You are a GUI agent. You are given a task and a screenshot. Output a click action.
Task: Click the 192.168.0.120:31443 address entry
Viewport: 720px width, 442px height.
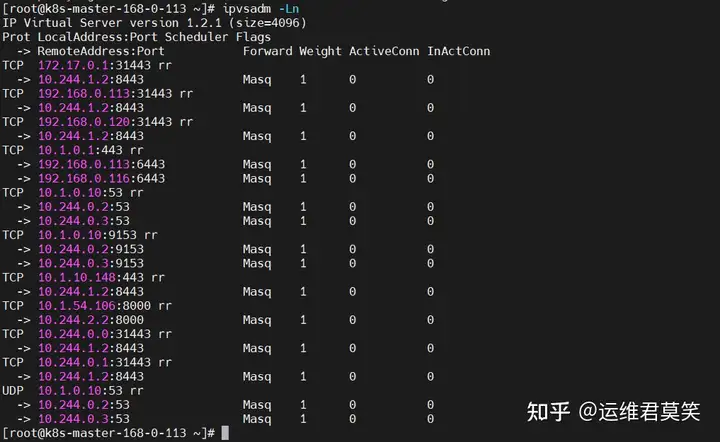105,122
